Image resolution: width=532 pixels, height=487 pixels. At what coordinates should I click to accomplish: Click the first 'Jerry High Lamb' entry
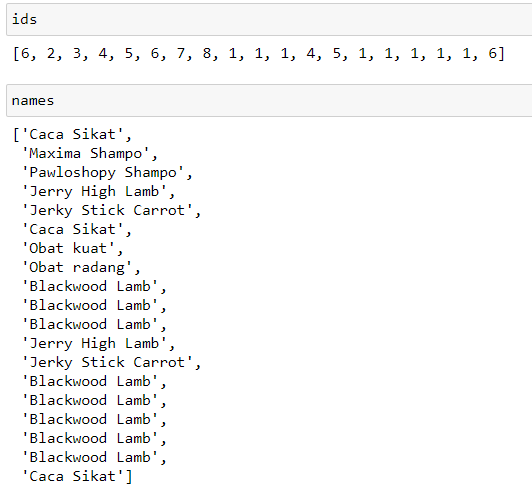[x=98, y=191]
